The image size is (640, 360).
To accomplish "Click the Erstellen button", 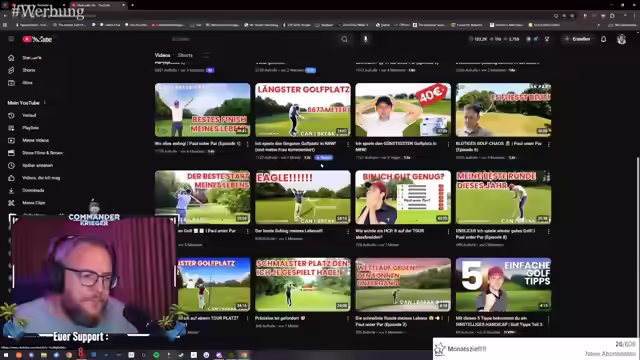I will coord(578,39).
